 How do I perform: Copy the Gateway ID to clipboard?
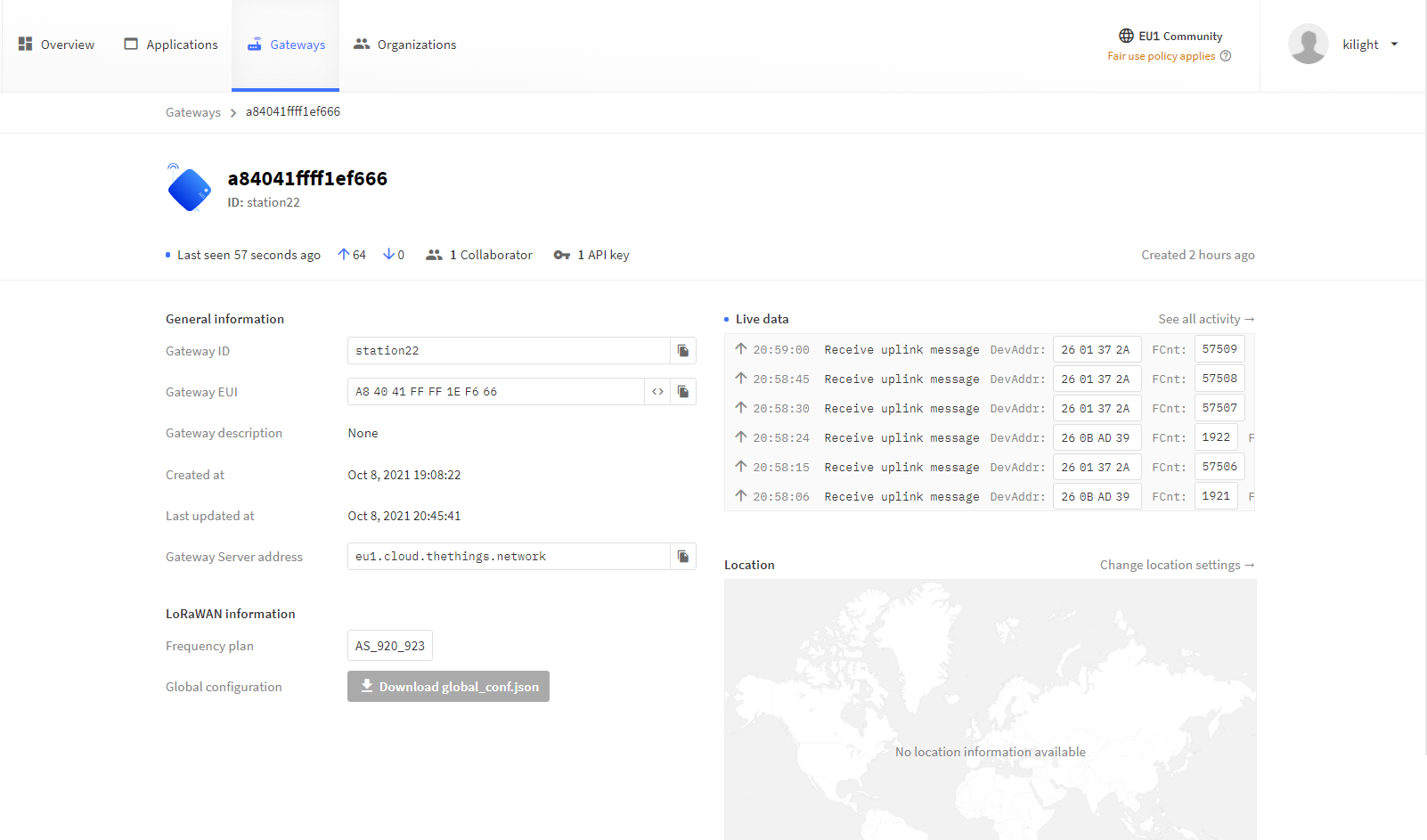[x=682, y=351]
